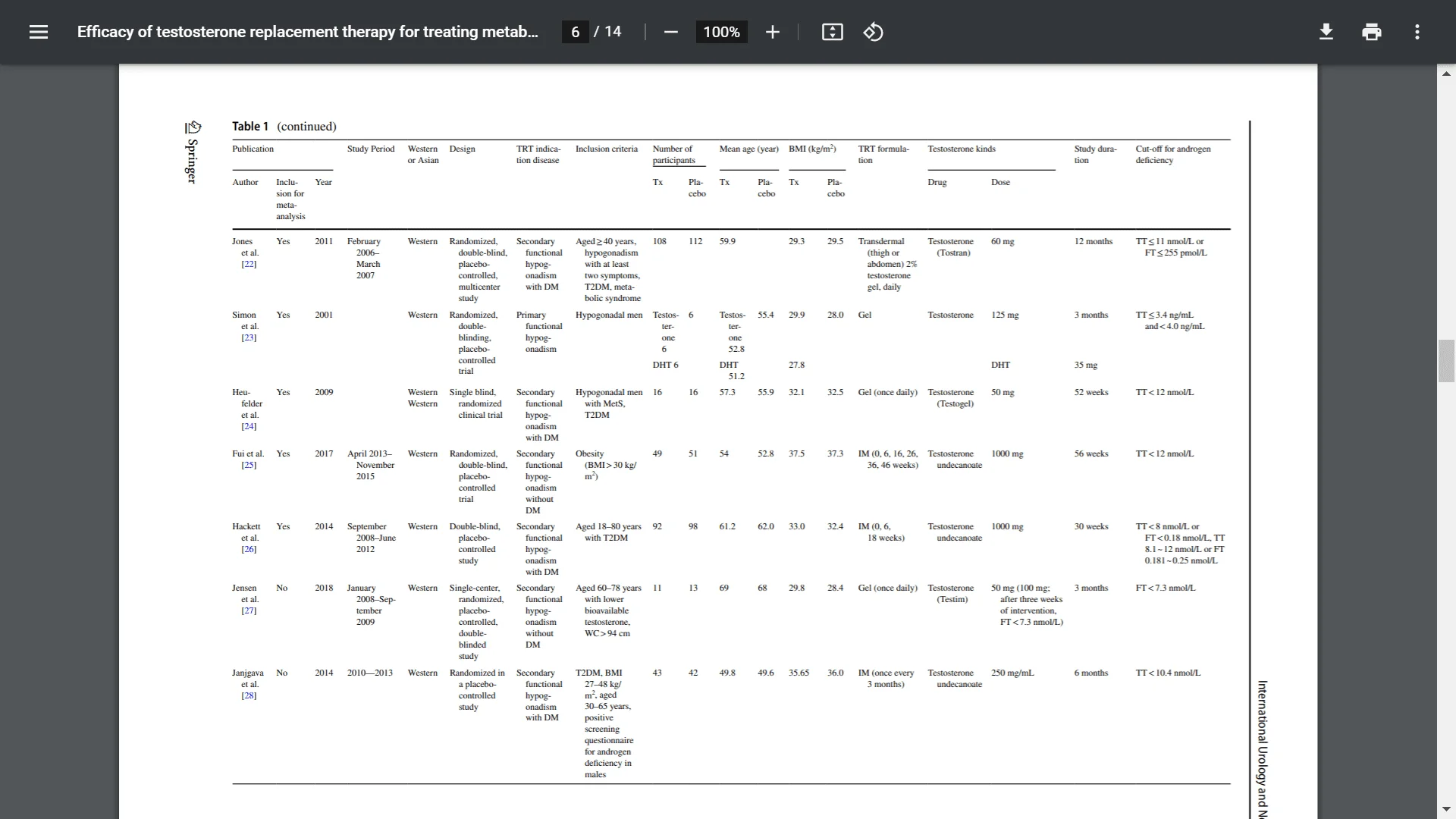Edit the current page number field
This screenshot has height=819, width=1456.
click(575, 32)
